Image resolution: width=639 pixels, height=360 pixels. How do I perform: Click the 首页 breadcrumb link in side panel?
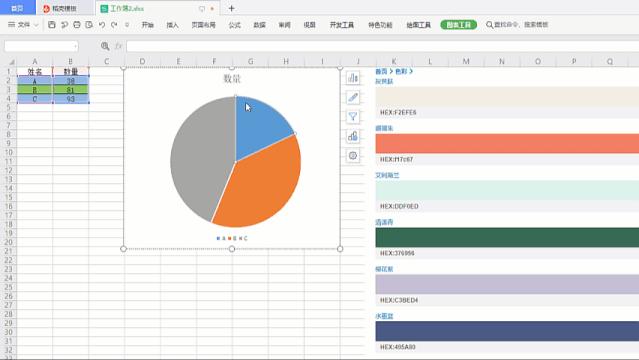pyautogui.click(x=381, y=71)
